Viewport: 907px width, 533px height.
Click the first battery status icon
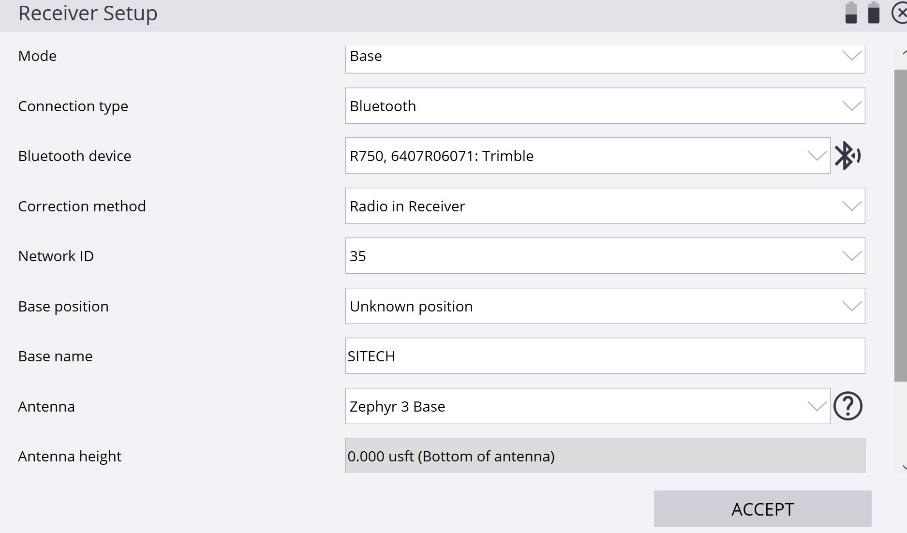(851, 13)
